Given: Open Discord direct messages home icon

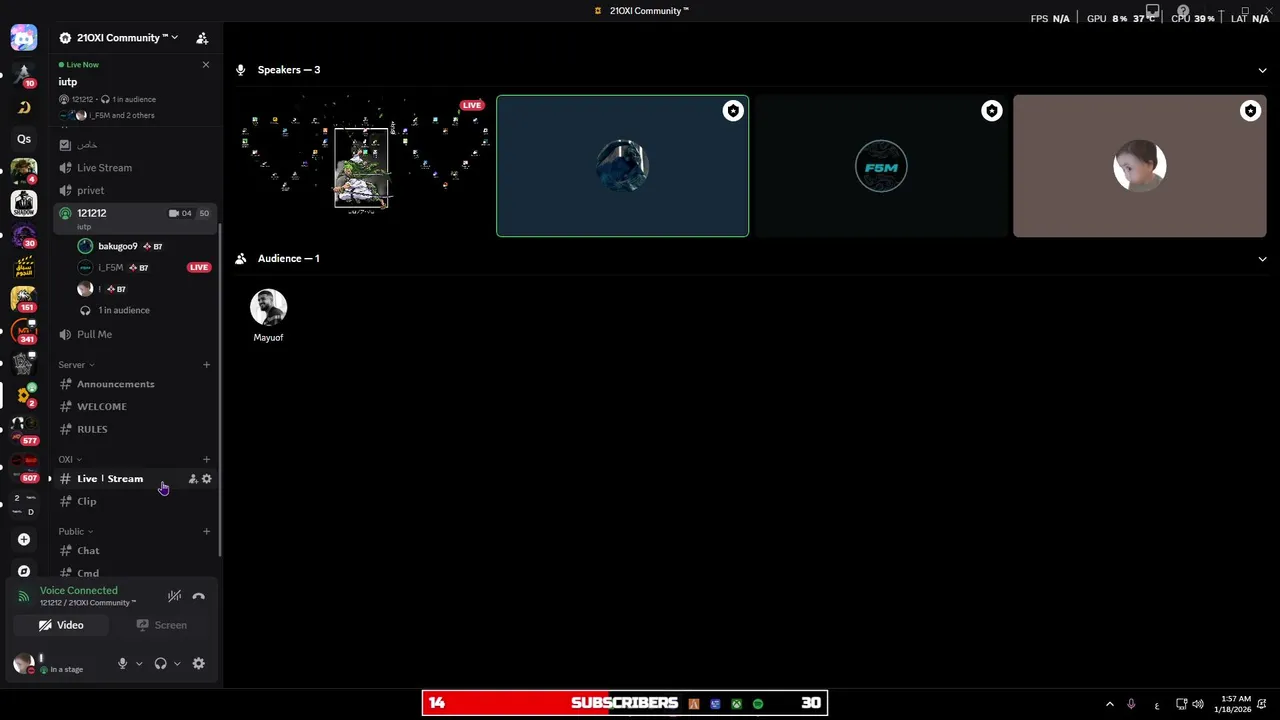Looking at the screenshot, I should point(24,38).
